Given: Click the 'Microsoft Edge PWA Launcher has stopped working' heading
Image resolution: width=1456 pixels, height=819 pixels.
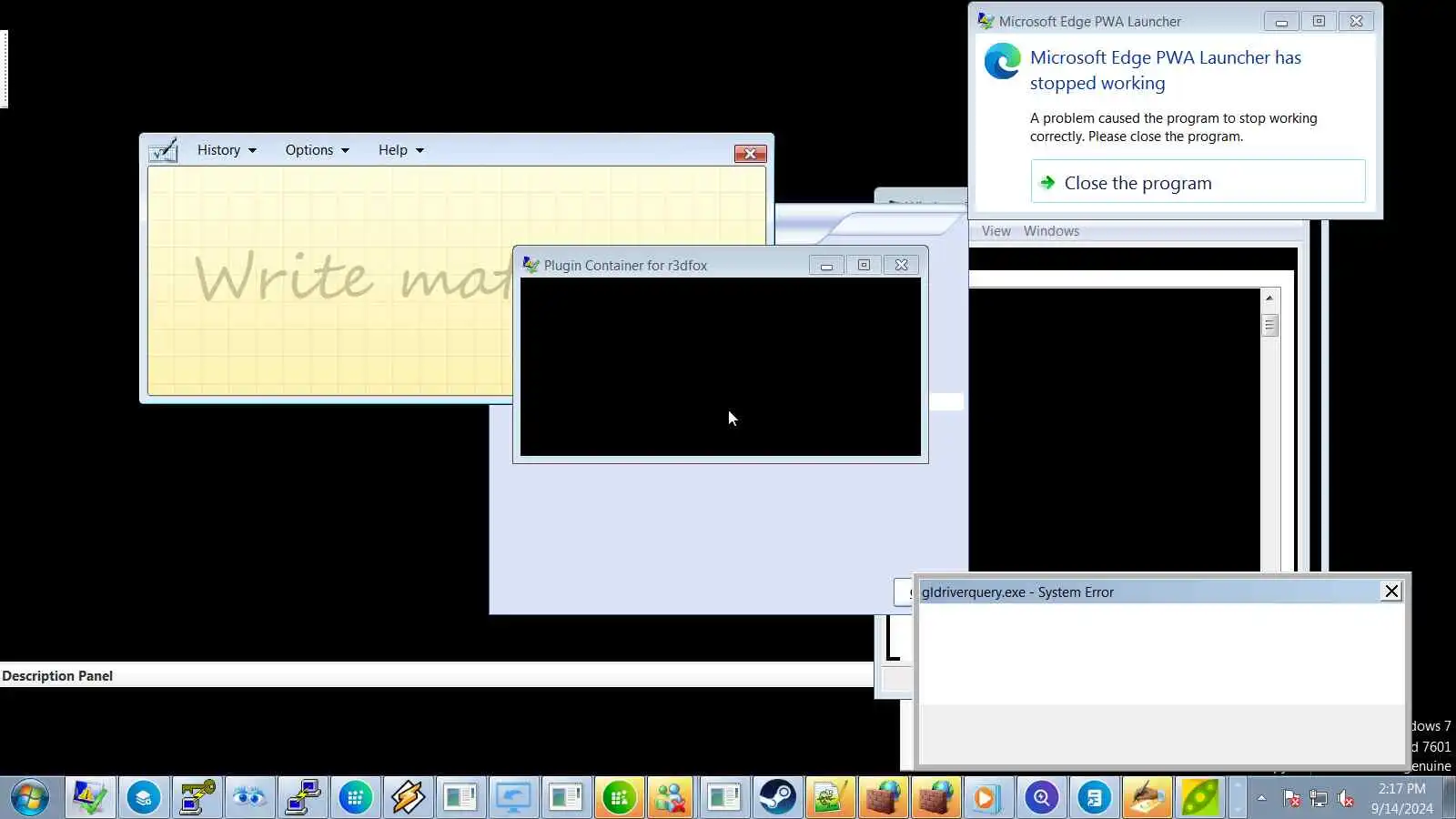Looking at the screenshot, I should coord(1166,70).
